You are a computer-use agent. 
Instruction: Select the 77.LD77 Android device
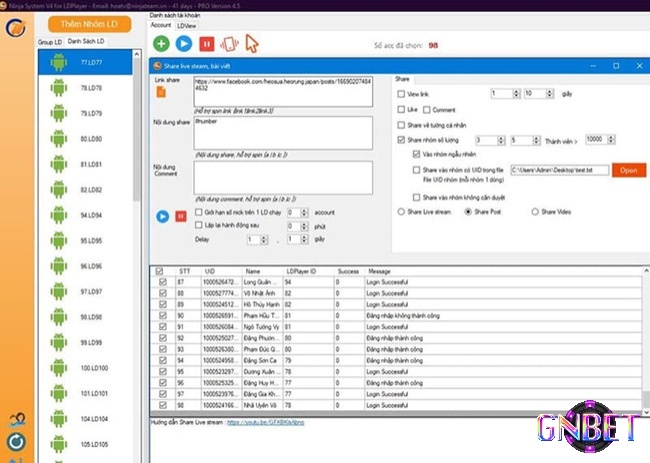(x=85, y=62)
